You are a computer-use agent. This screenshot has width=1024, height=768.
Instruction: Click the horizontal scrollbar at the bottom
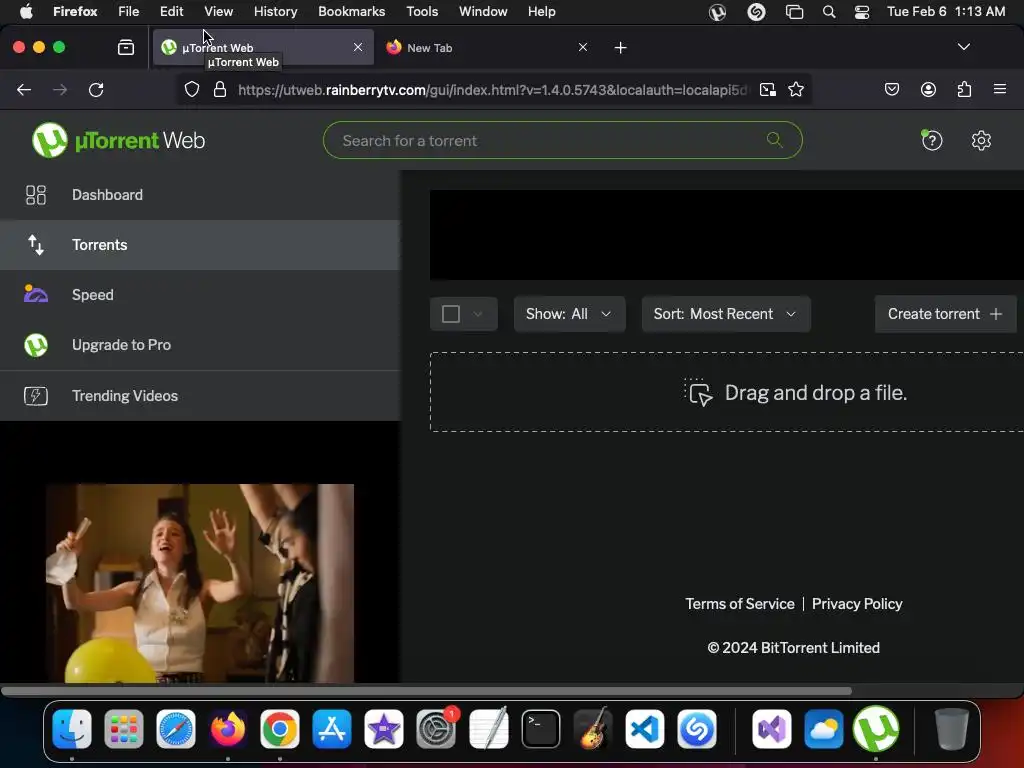[x=426, y=691]
